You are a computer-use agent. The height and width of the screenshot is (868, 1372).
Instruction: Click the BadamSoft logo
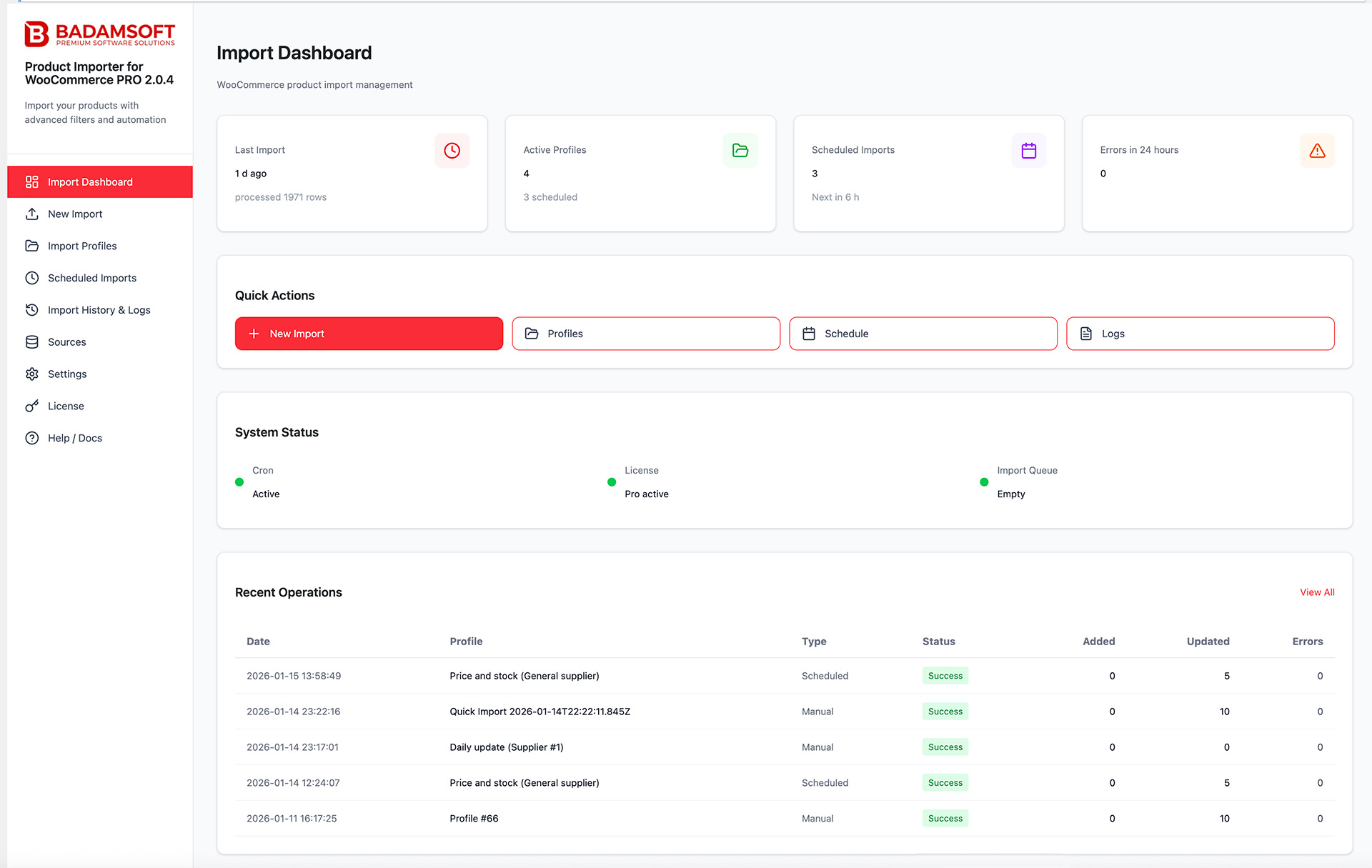click(x=99, y=34)
